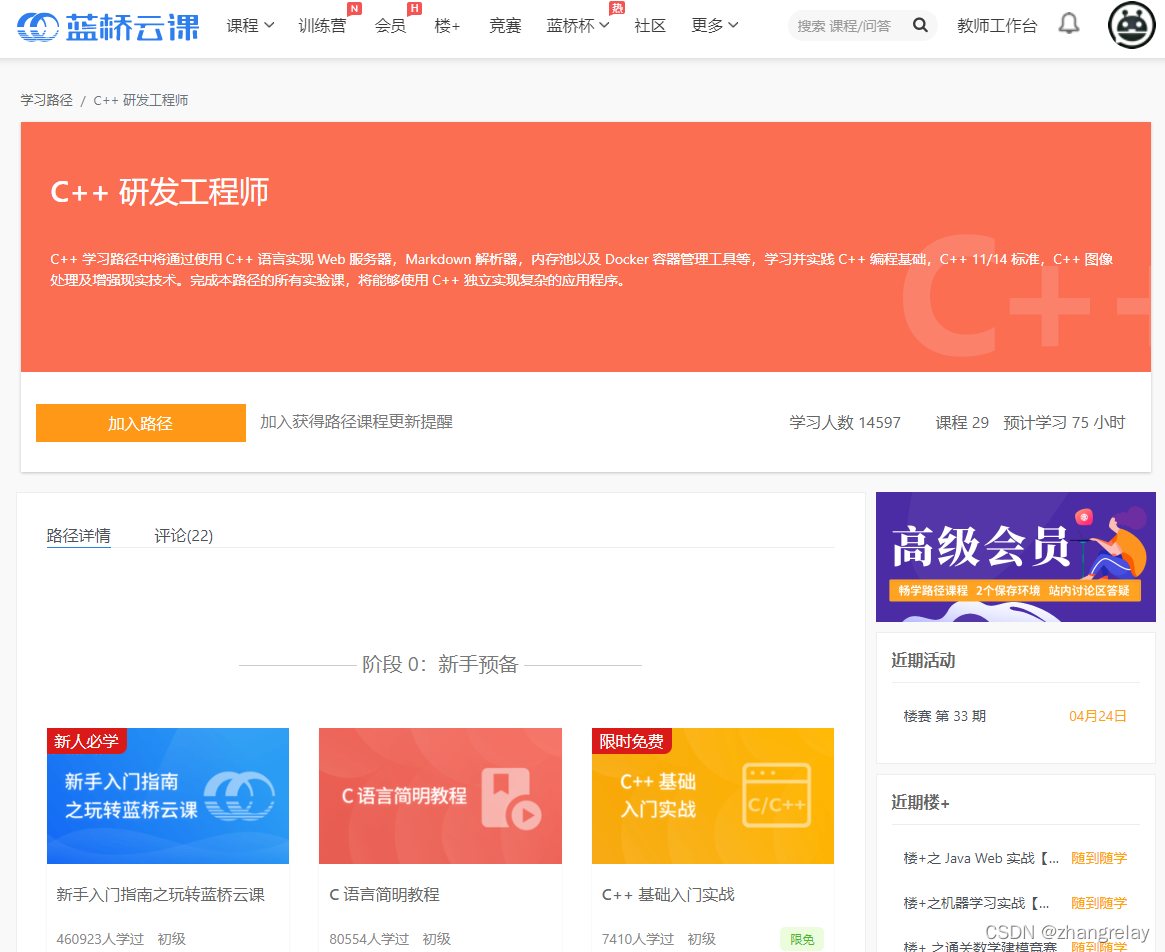Click the C++ 基础入门实战 course title

pyautogui.click(x=668, y=894)
